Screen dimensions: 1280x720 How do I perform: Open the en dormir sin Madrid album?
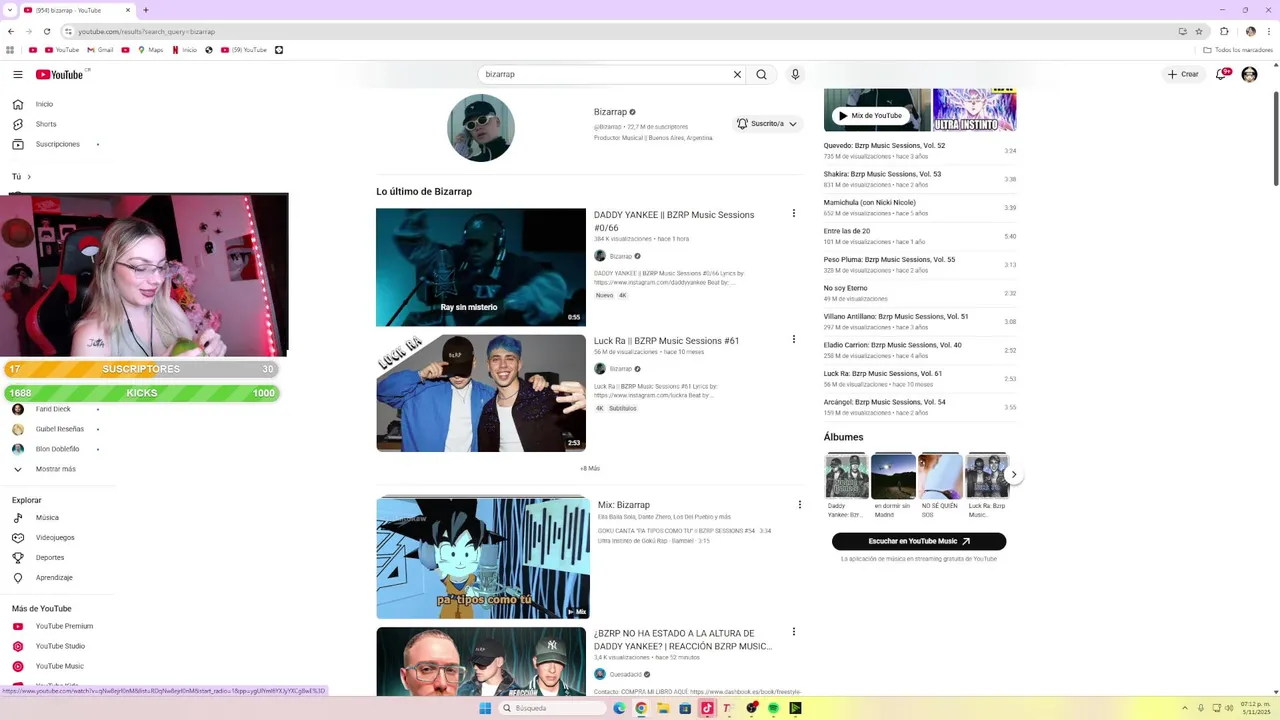(x=893, y=485)
